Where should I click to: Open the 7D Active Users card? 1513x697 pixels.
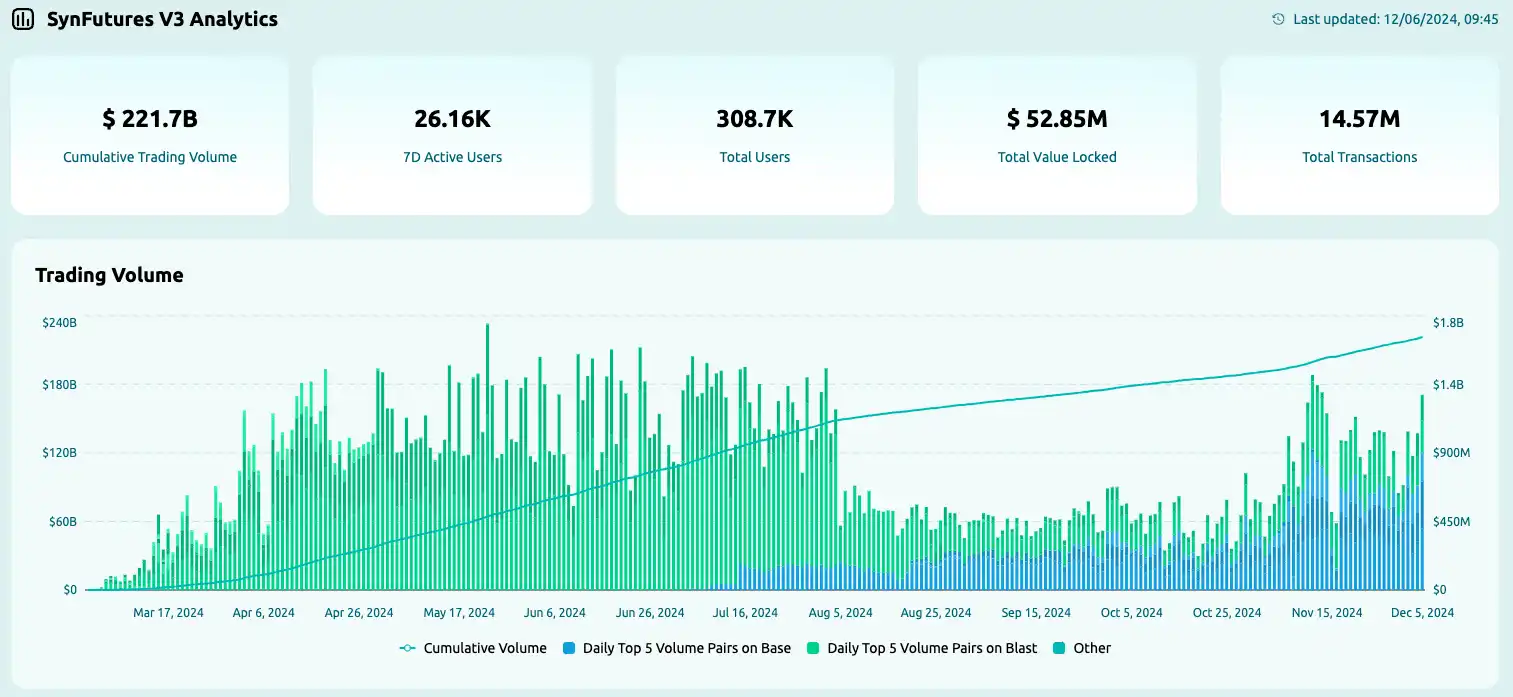click(x=452, y=135)
